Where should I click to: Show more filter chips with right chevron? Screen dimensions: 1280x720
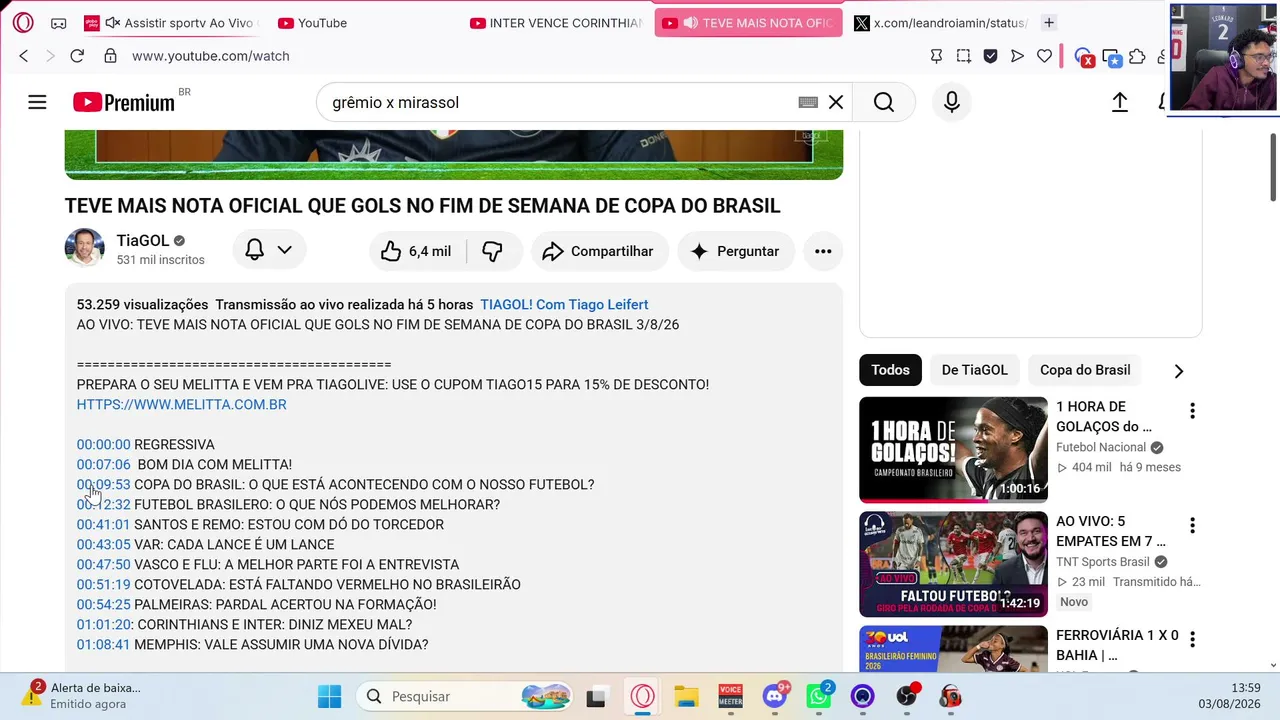(x=1179, y=371)
